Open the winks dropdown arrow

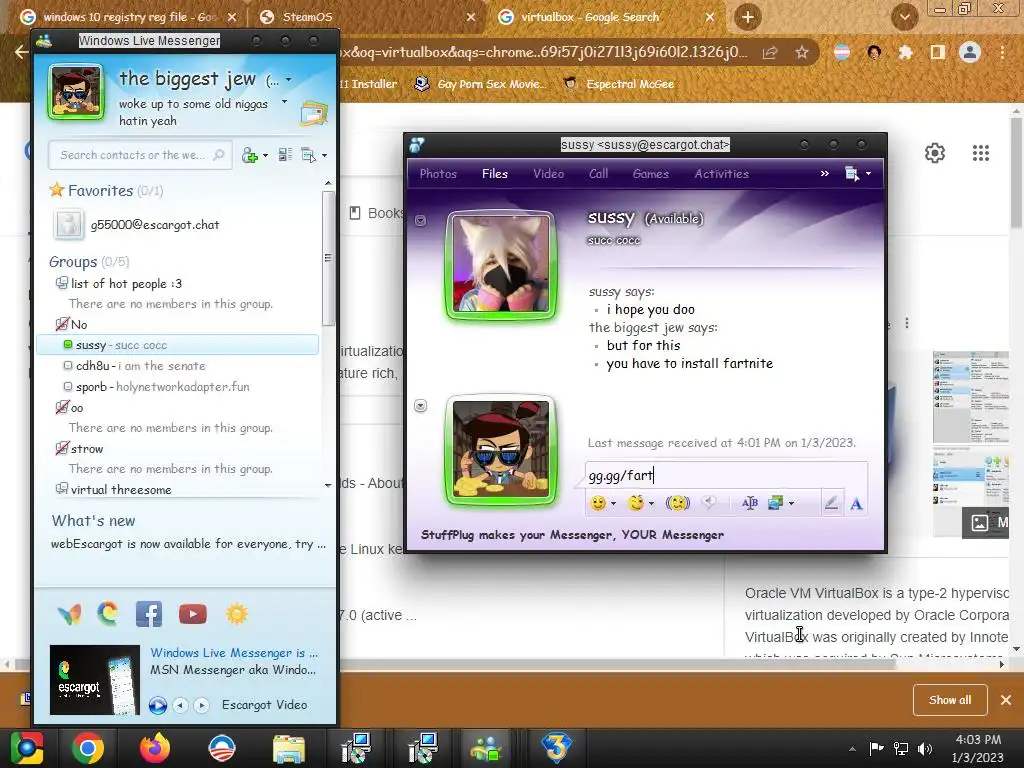[x=651, y=504]
